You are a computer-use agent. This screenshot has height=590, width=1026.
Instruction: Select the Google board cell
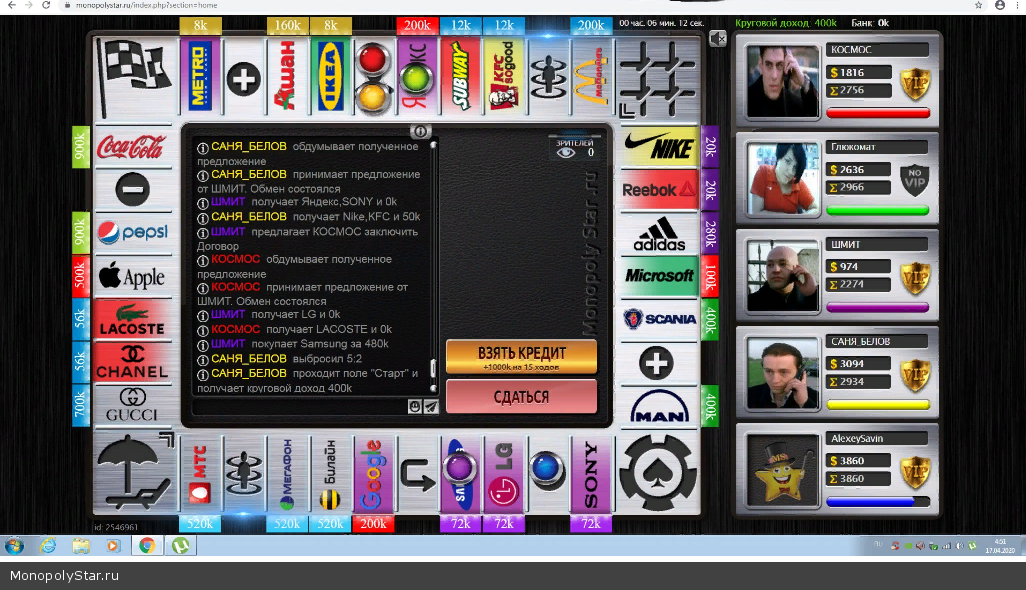[x=373, y=474]
